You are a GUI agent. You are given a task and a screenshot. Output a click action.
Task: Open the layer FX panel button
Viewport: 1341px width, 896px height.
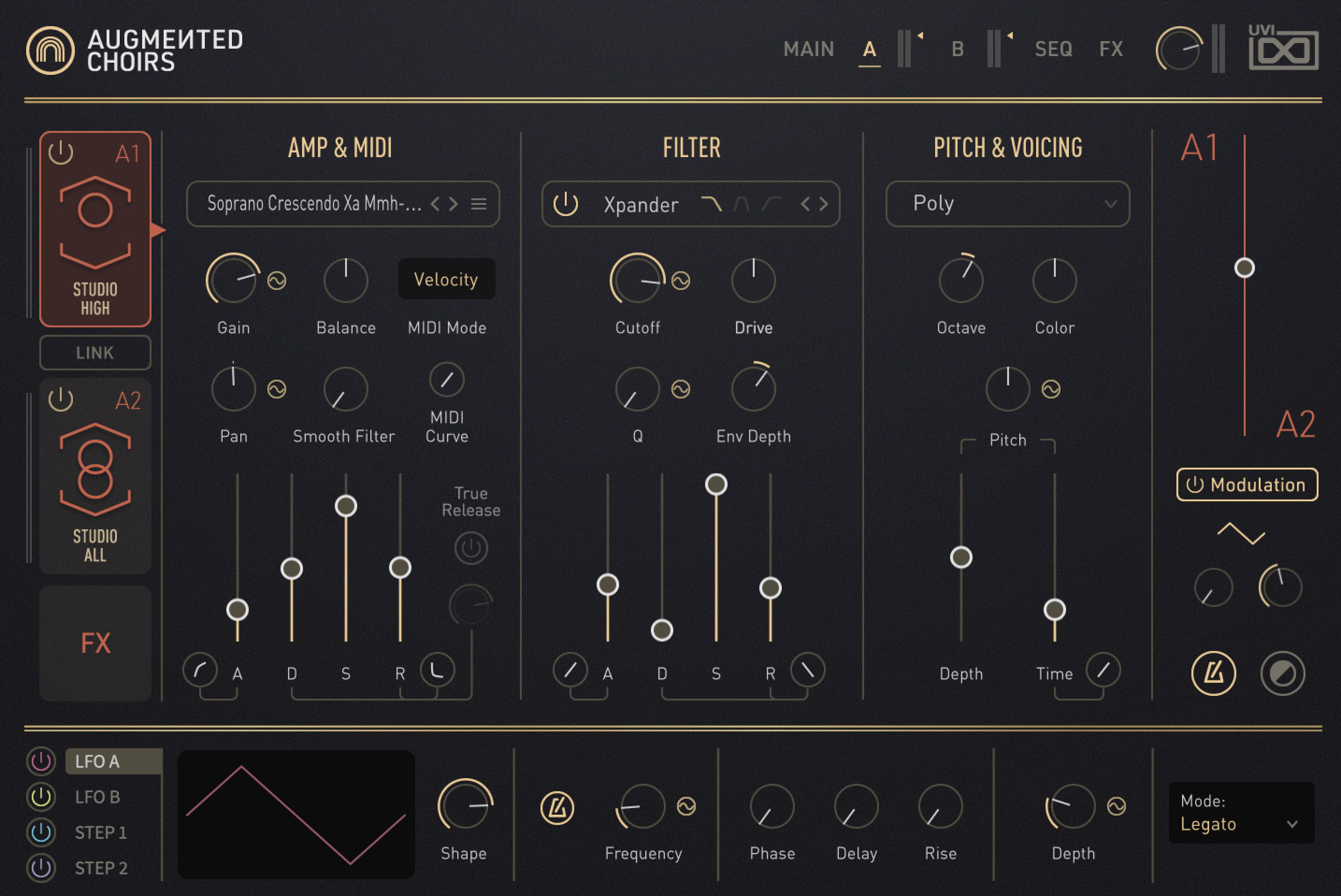click(x=95, y=643)
